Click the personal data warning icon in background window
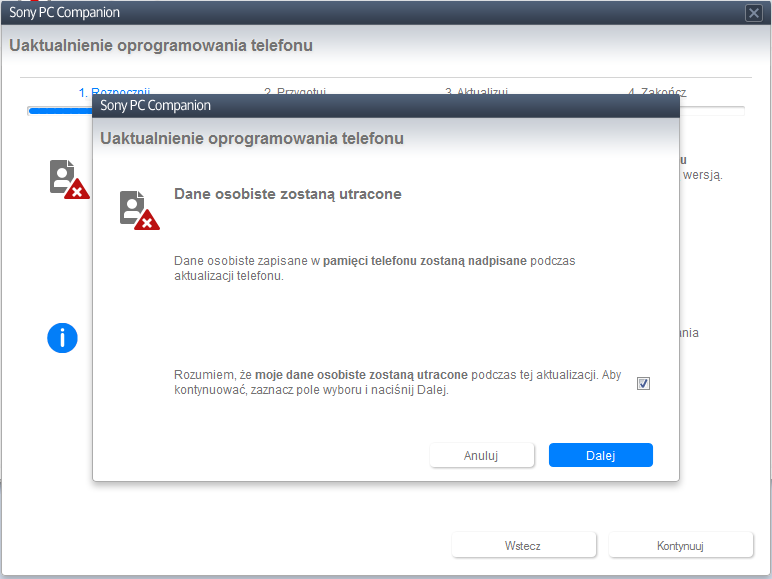 point(69,179)
